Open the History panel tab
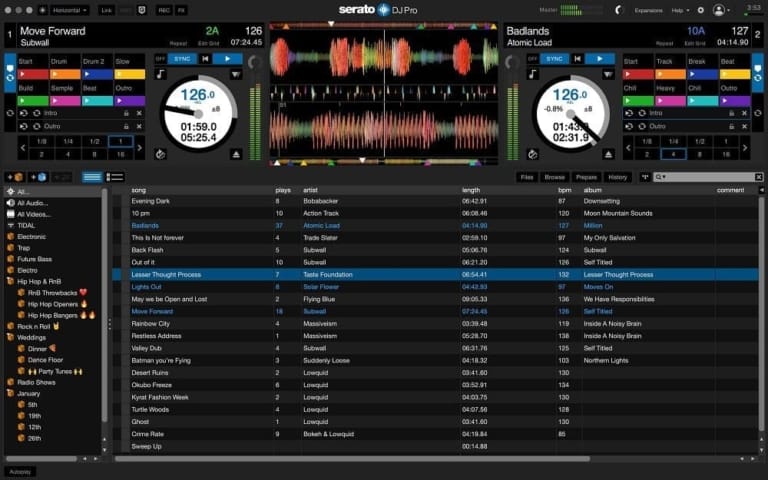 (x=617, y=177)
